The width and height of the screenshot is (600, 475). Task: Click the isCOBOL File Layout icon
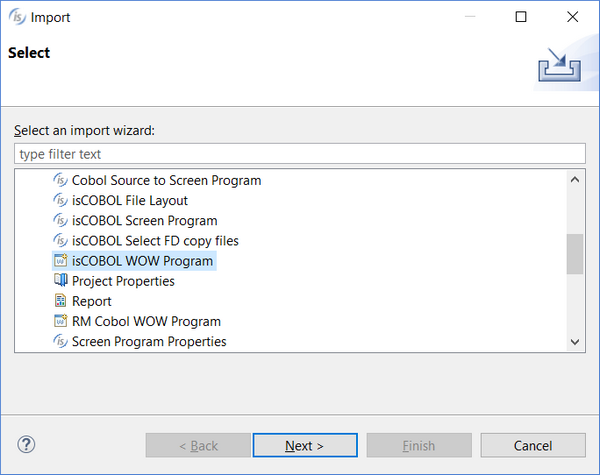coord(60,200)
